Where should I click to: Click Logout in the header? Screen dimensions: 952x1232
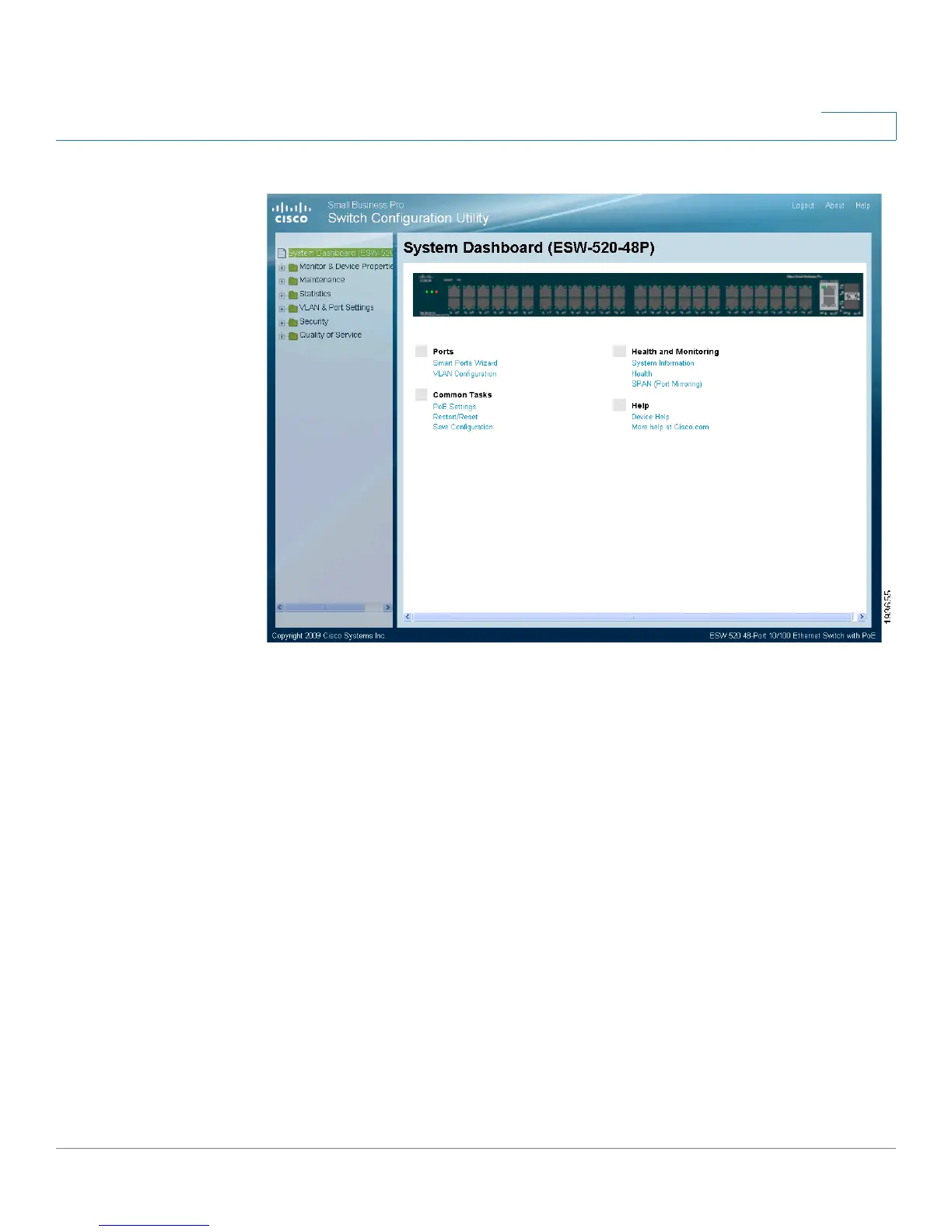pyautogui.click(x=803, y=205)
